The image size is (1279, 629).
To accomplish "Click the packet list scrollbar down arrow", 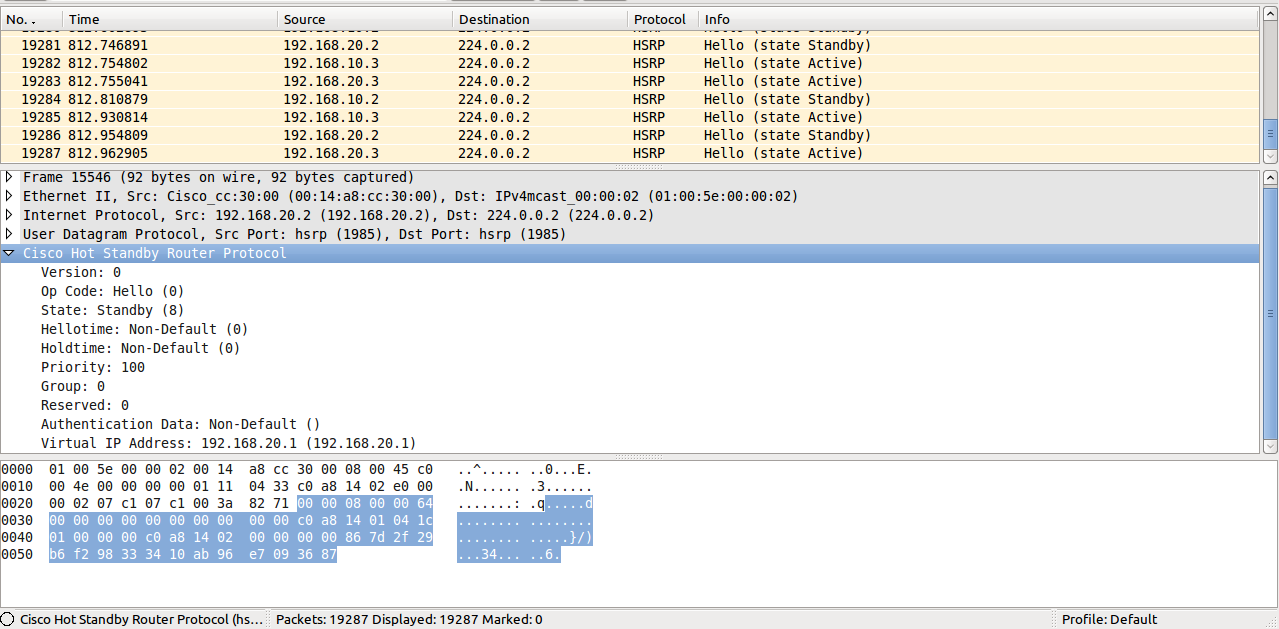I will (1270, 156).
